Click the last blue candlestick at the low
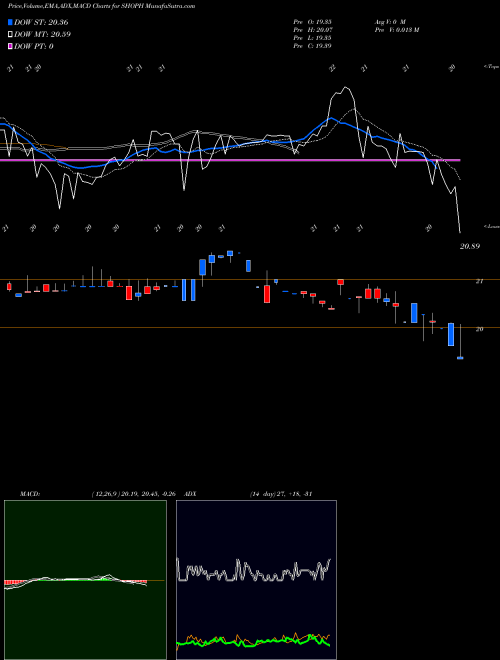The width and height of the screenshot is (500, 660). point(460,358)
